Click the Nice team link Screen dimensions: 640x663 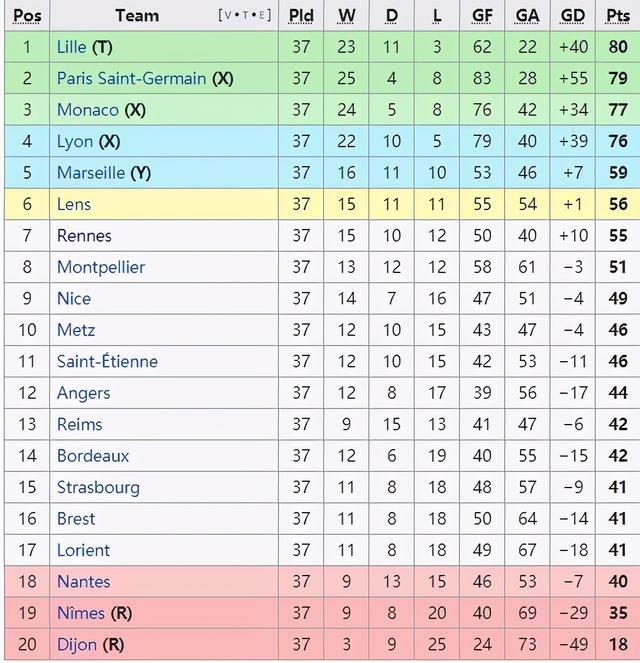pyautogui.click(x=74, y=299)
